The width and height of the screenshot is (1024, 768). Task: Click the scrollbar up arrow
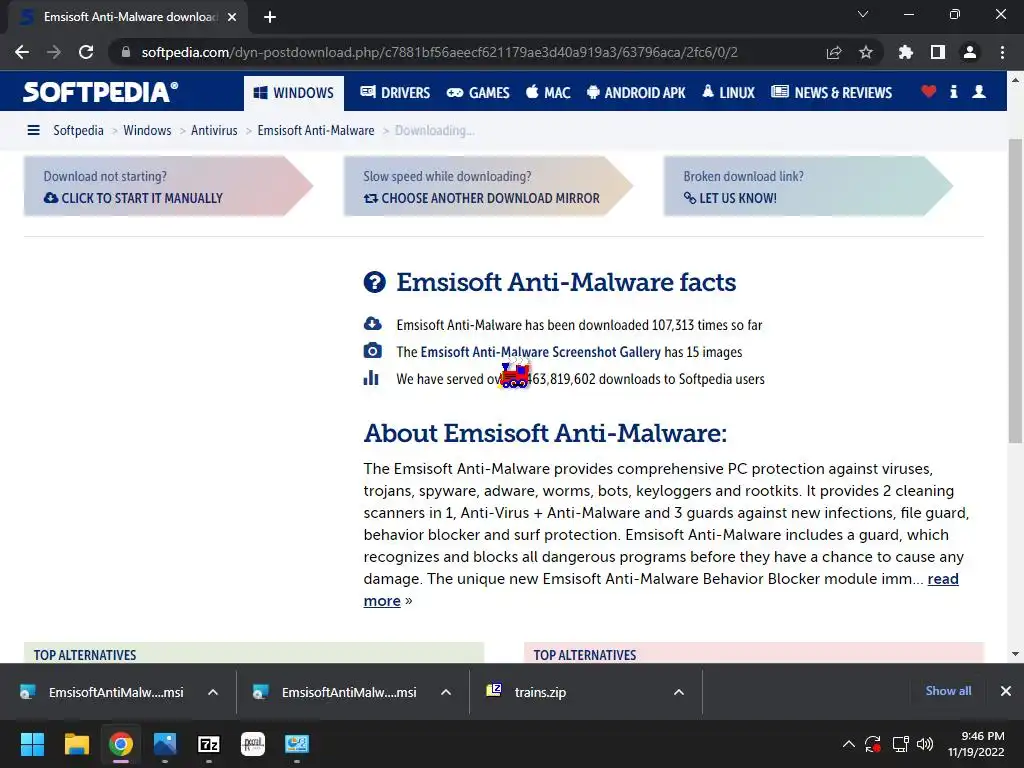1015,80
